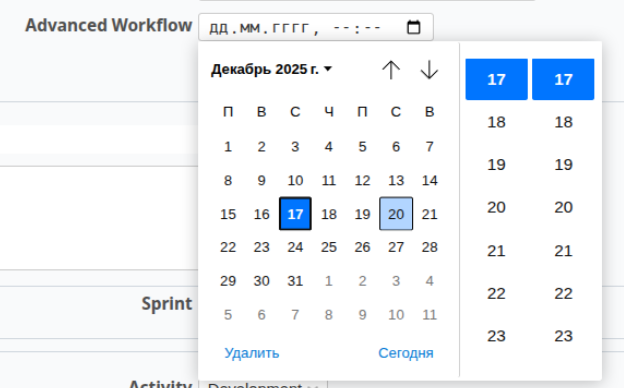624x388 pixels.
Task: Select December 18 in the calendar grid
Action: [x=329, y=214]
